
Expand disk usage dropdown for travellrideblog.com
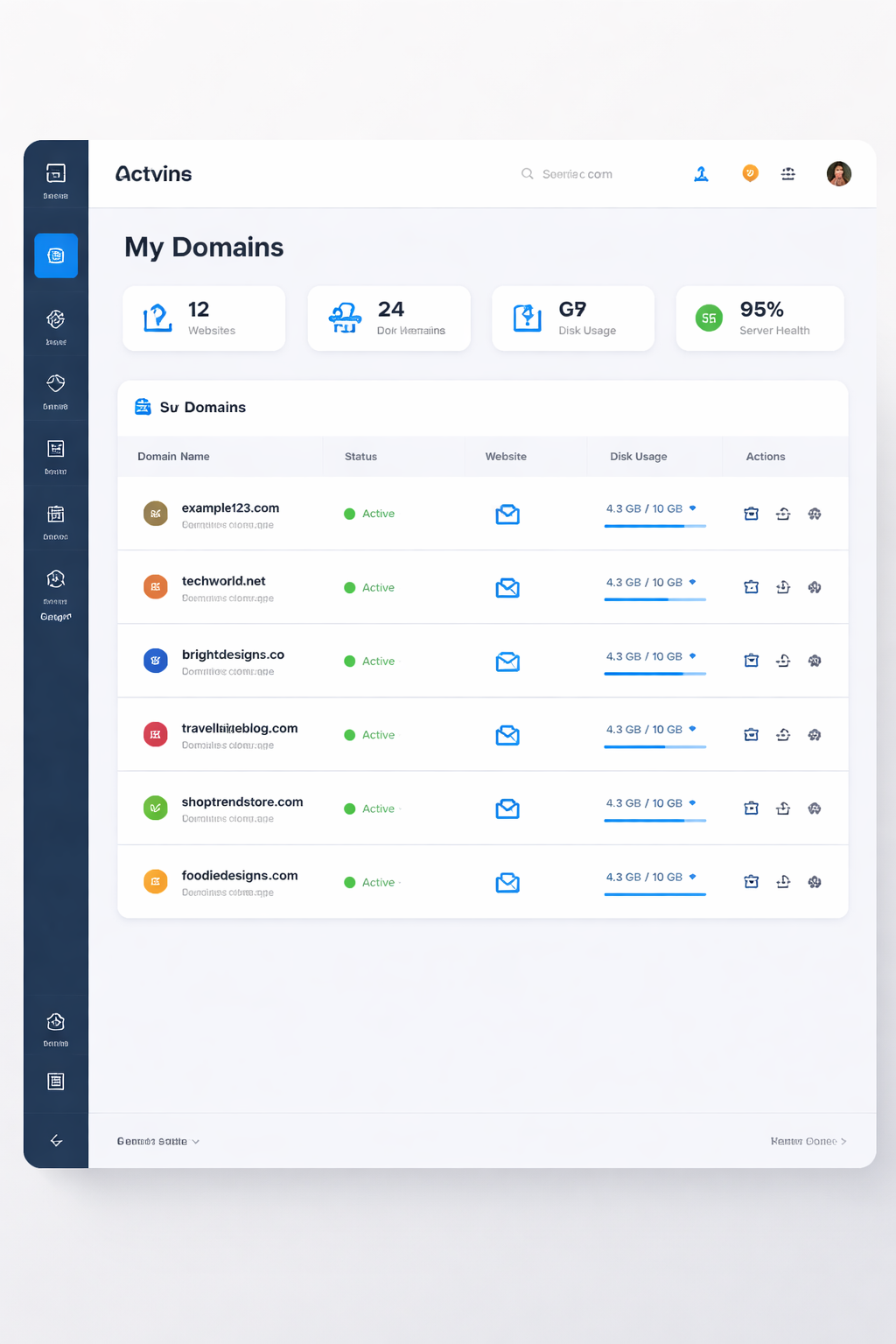coord(692,728)
